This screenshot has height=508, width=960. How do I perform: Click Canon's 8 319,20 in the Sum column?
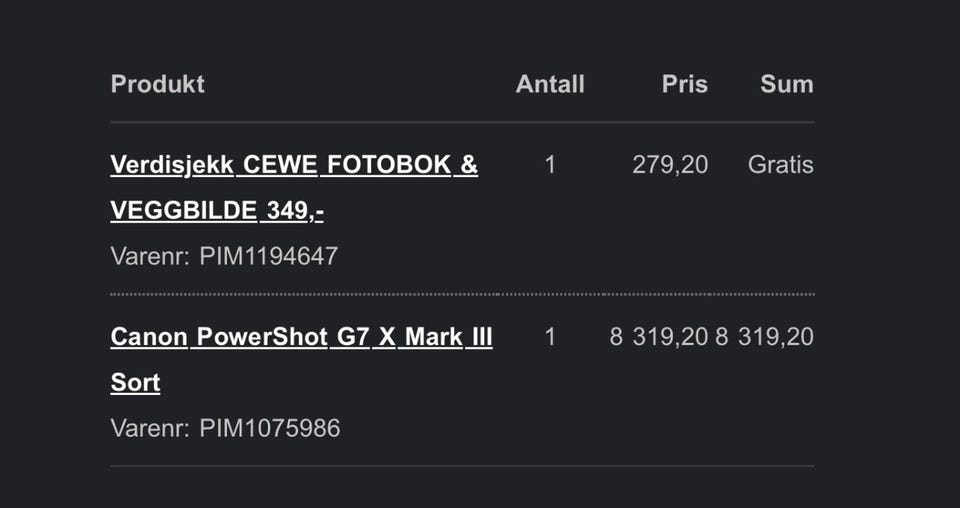pyautogui.click(x=764, y=337)
